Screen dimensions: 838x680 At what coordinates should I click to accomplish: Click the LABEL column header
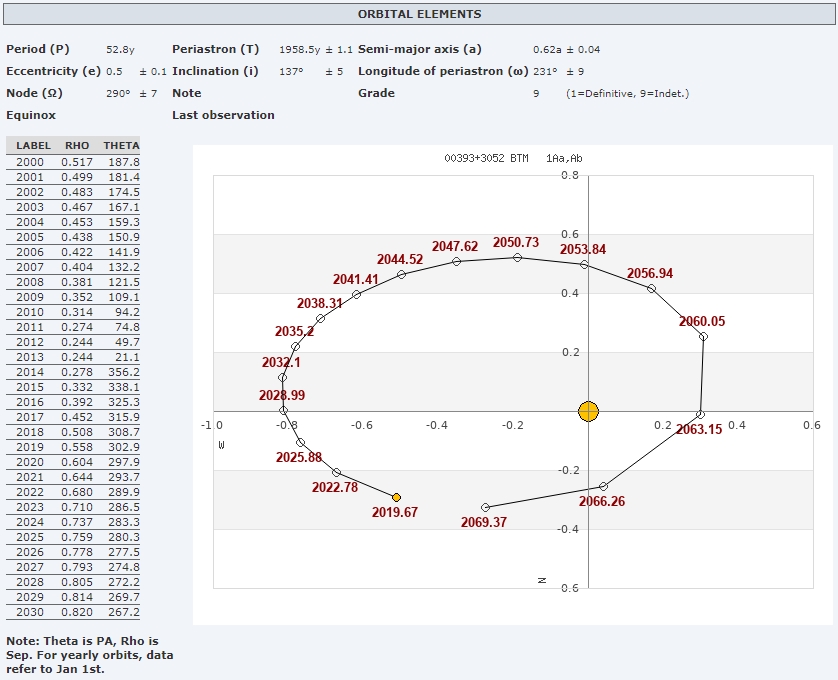tap(33, 146)
